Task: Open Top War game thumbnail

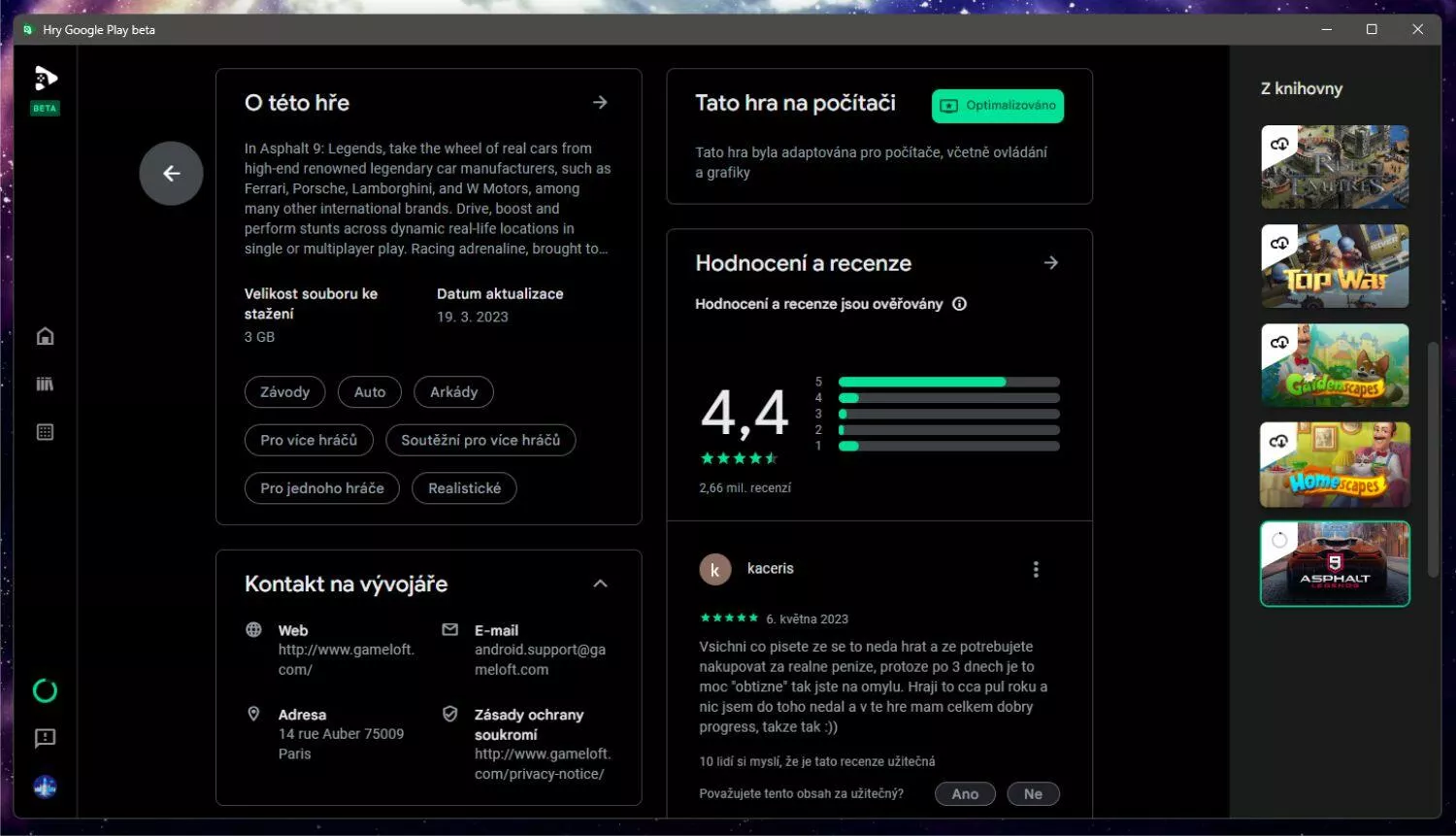Action: (x=1335, y=266)
